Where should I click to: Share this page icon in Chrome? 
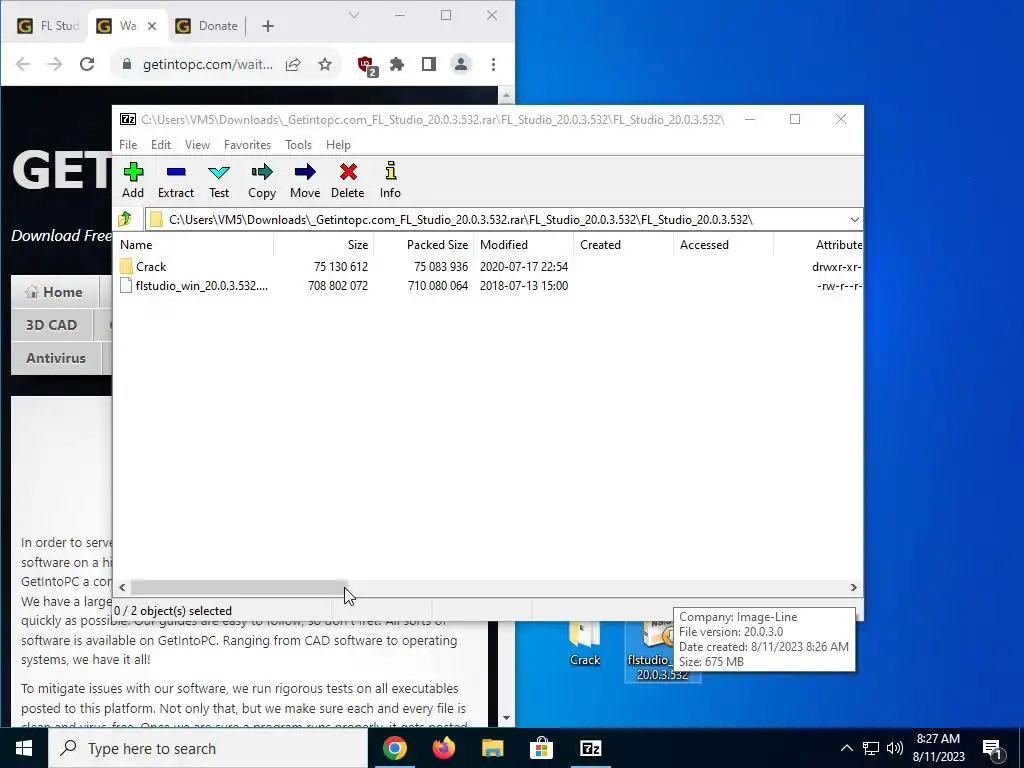(x=293, y=64)
